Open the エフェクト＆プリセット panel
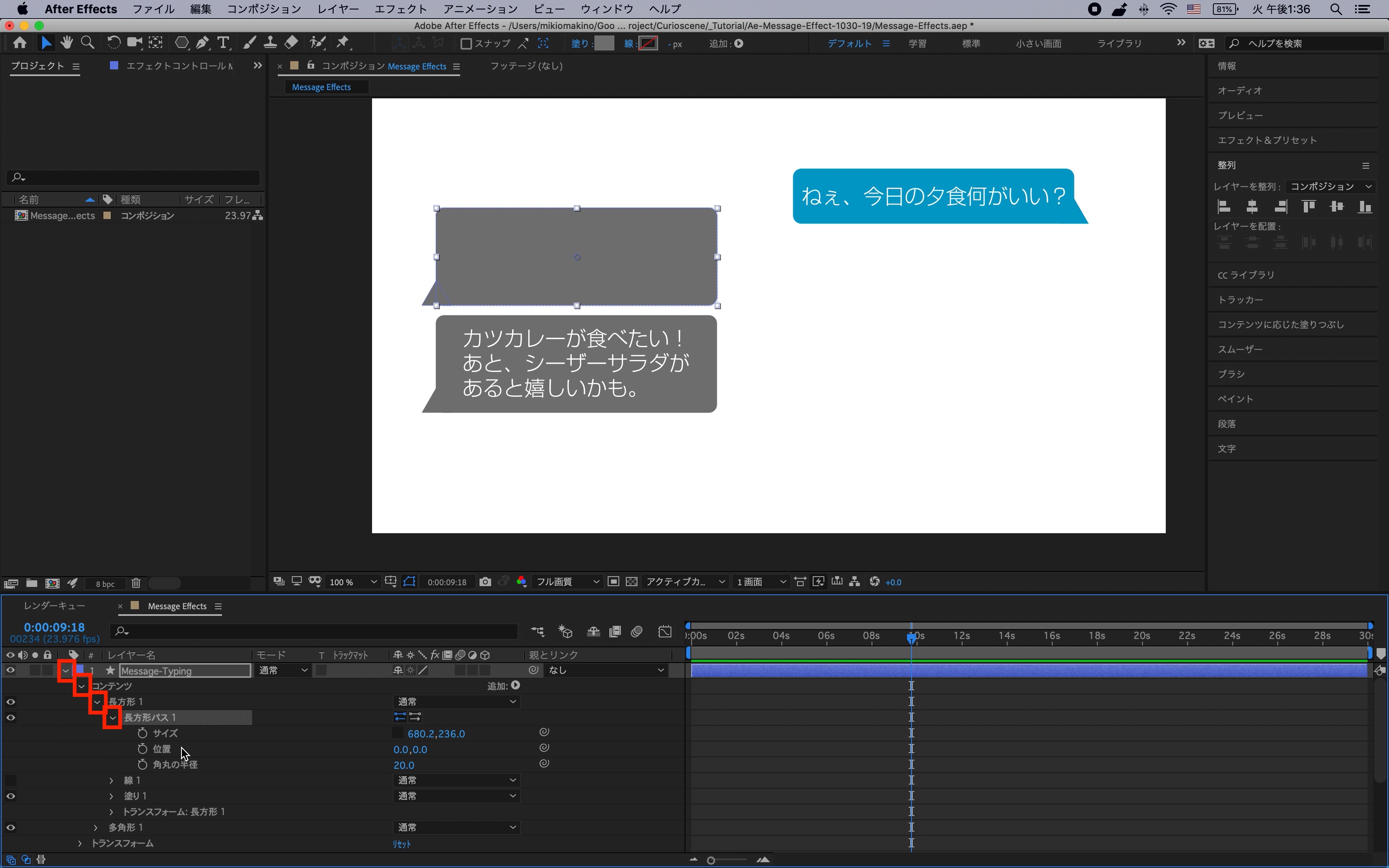This screenshot has height=868, width=1389. click(x=1267, y=140)
